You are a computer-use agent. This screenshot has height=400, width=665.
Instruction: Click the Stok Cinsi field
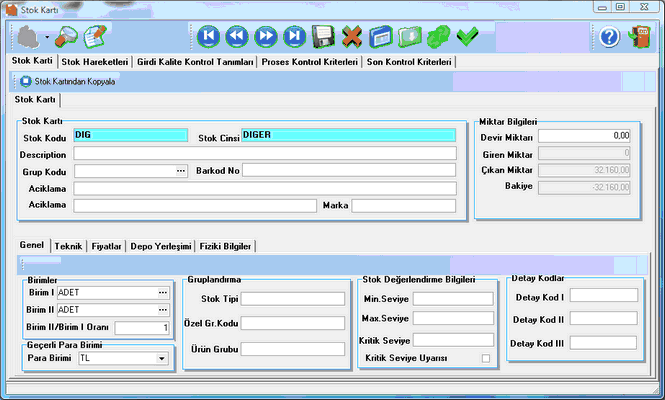coord(349,135)
